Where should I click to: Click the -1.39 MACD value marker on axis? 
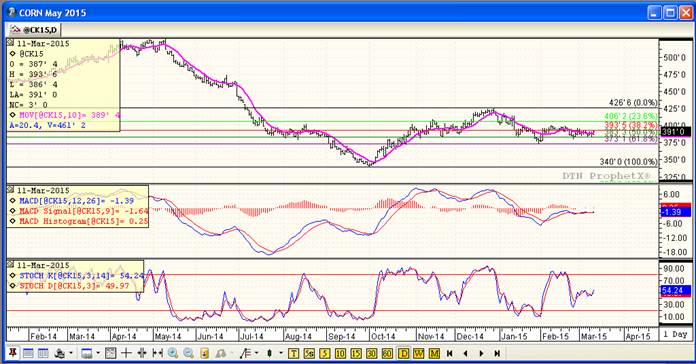pos(675,212)
